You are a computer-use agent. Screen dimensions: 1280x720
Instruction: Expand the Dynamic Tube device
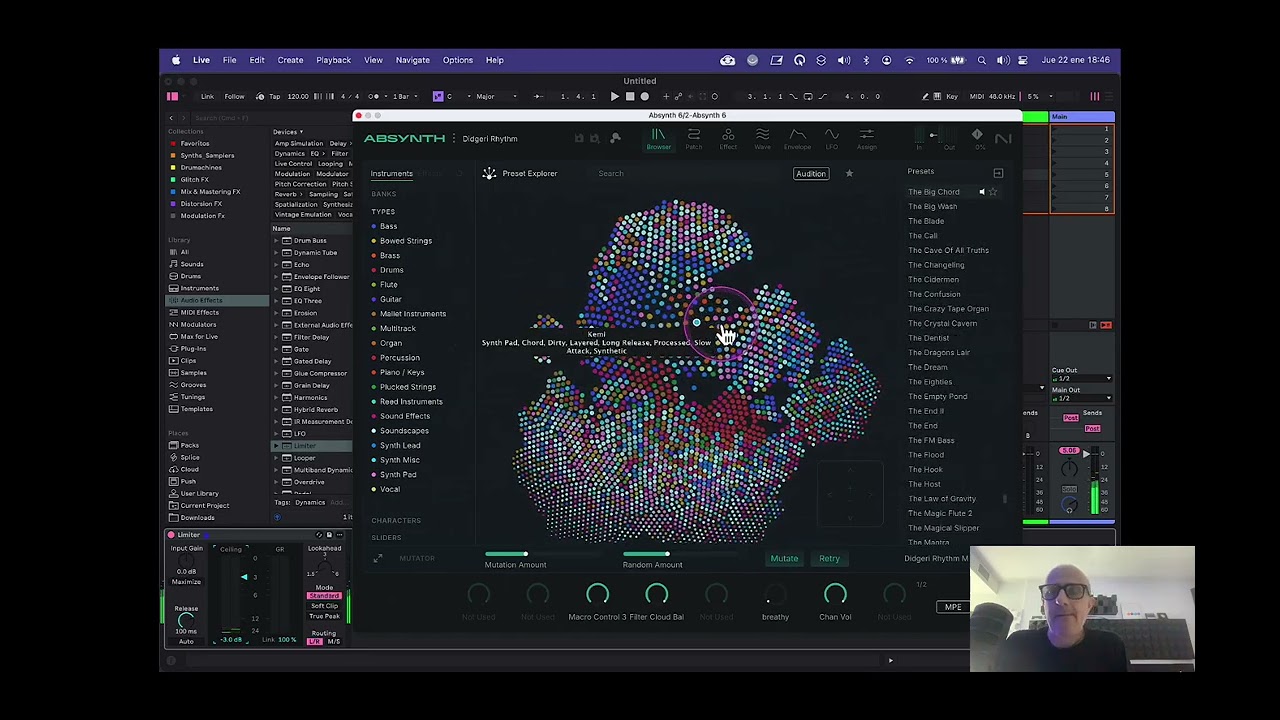click(x=277, y=253)
